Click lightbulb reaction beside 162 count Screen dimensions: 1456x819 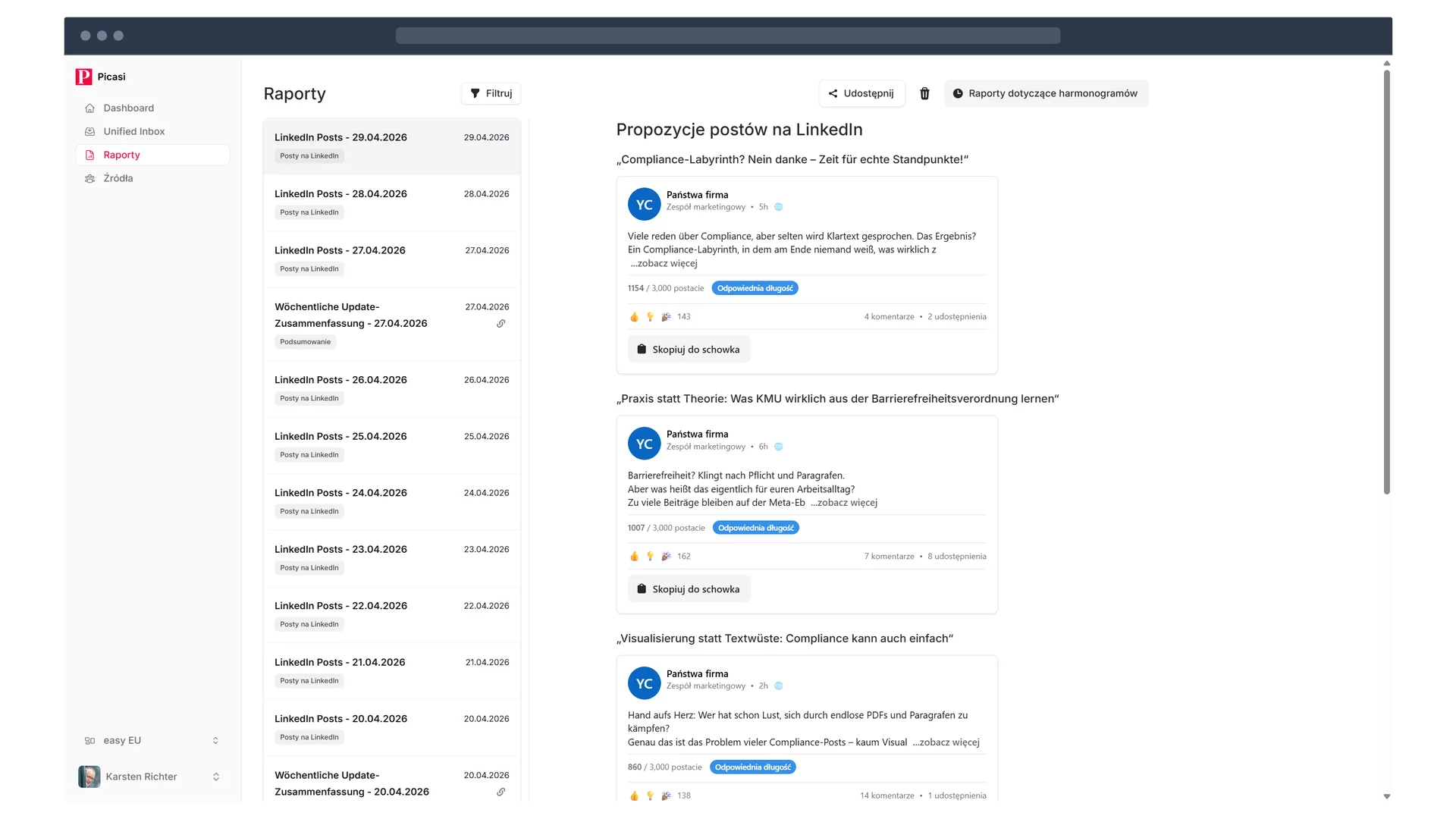(650, 557)
